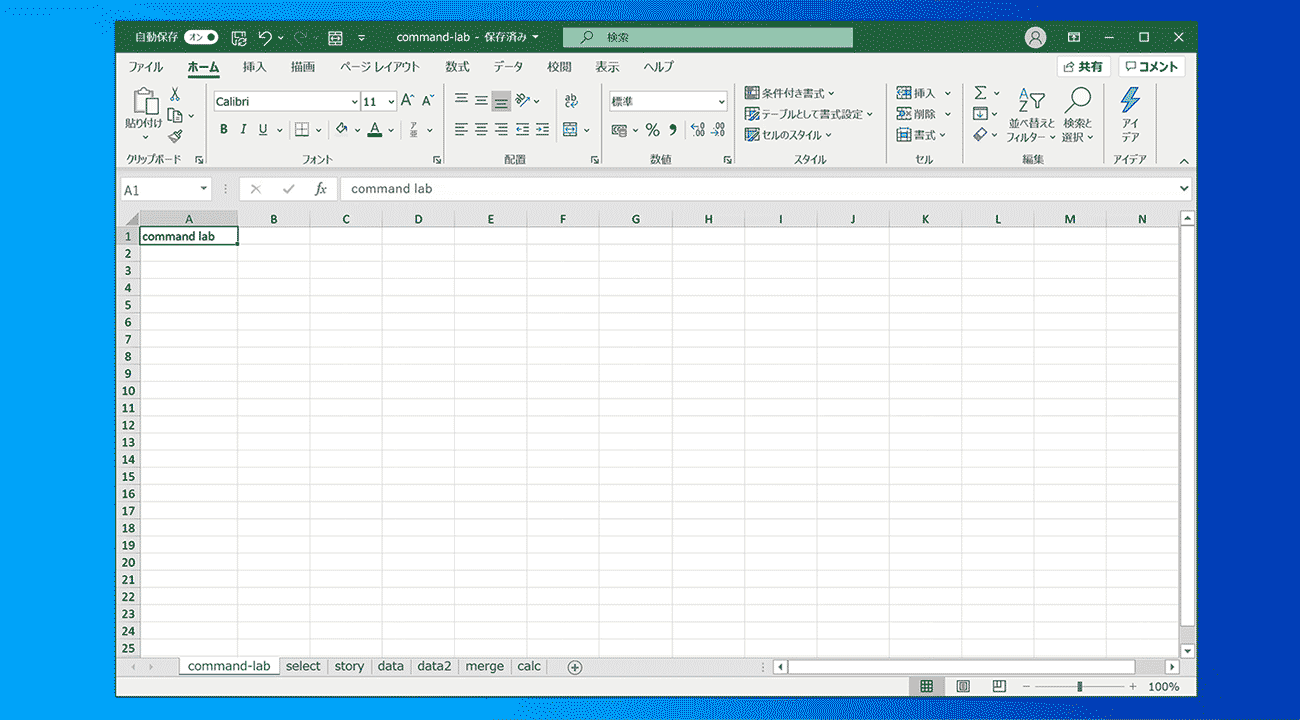Screen dimensions: 1300x720
Task: Toggle center text alignment
Action: click(x=480, y=129)
